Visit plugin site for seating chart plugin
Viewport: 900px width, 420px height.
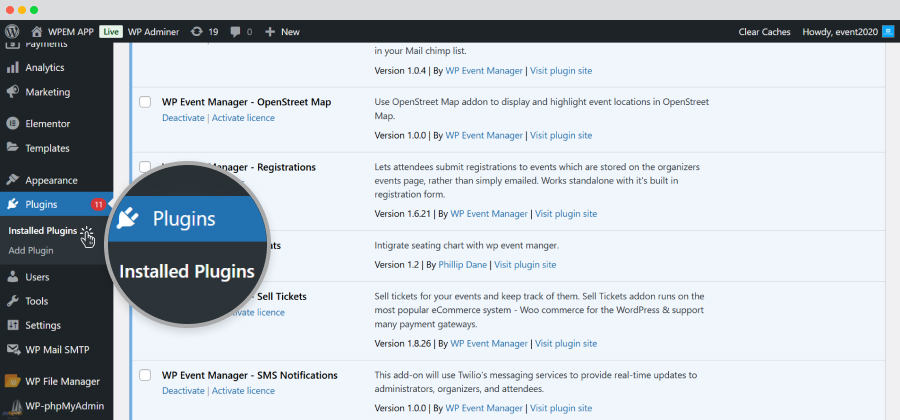tap(525, 265)
